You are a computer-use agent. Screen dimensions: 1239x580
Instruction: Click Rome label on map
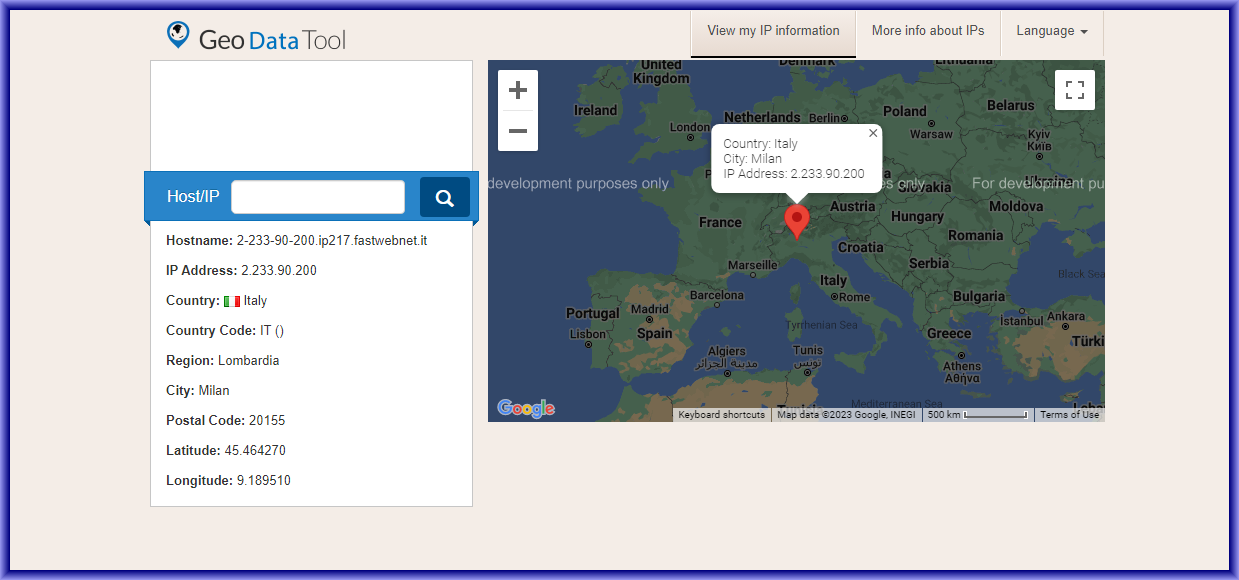(852, 297)
